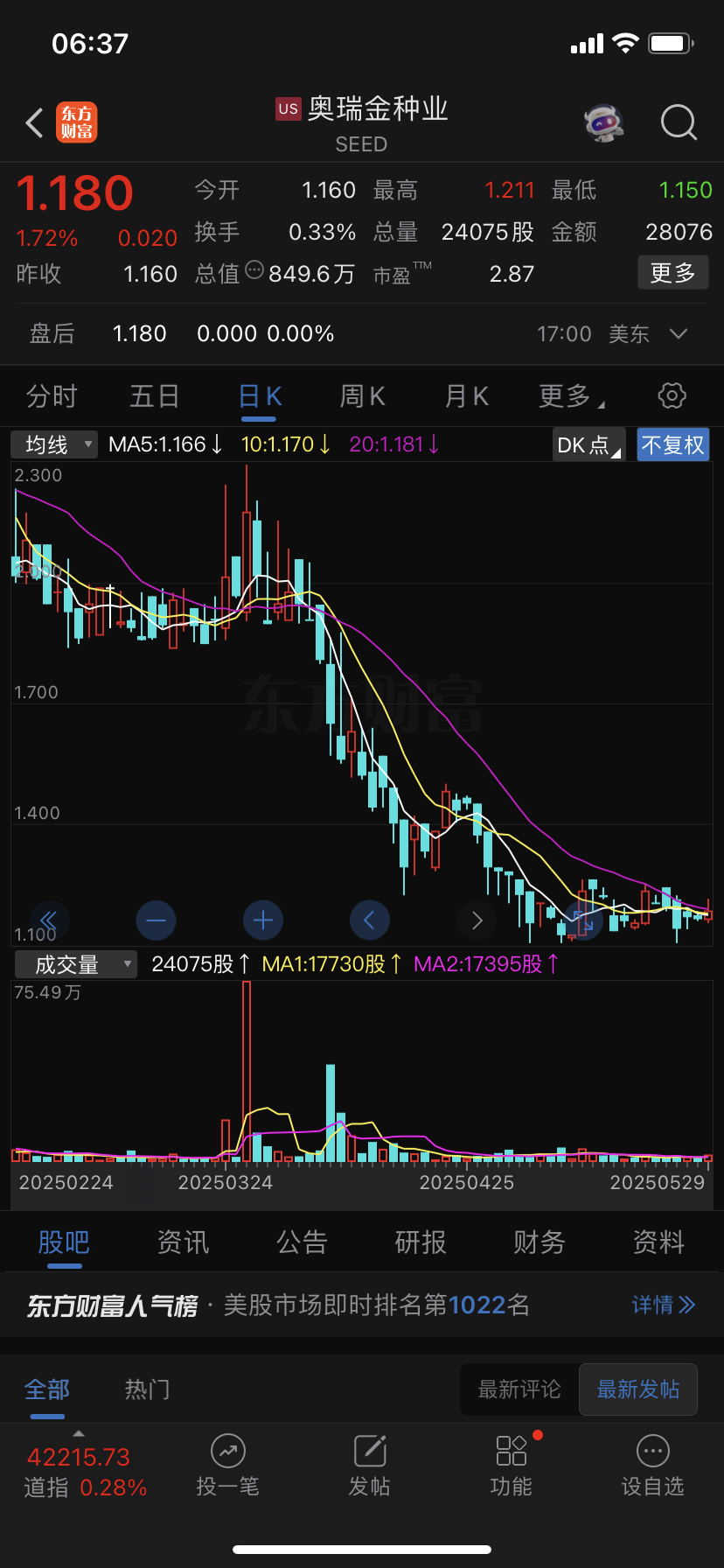Expand the 更多 chart period menu

click(572, 396)
